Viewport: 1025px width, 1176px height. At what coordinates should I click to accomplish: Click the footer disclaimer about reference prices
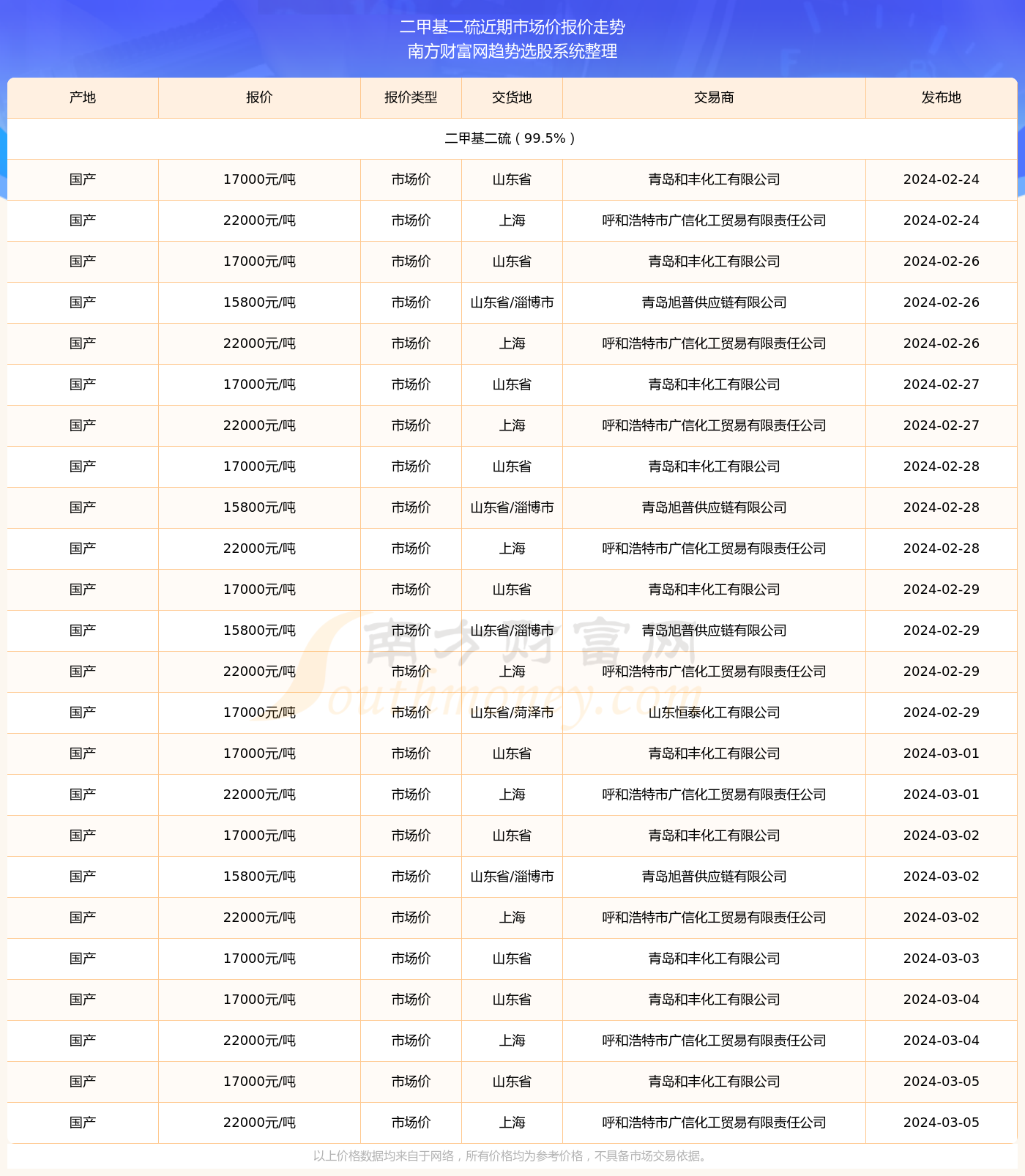pos(512,1156)
